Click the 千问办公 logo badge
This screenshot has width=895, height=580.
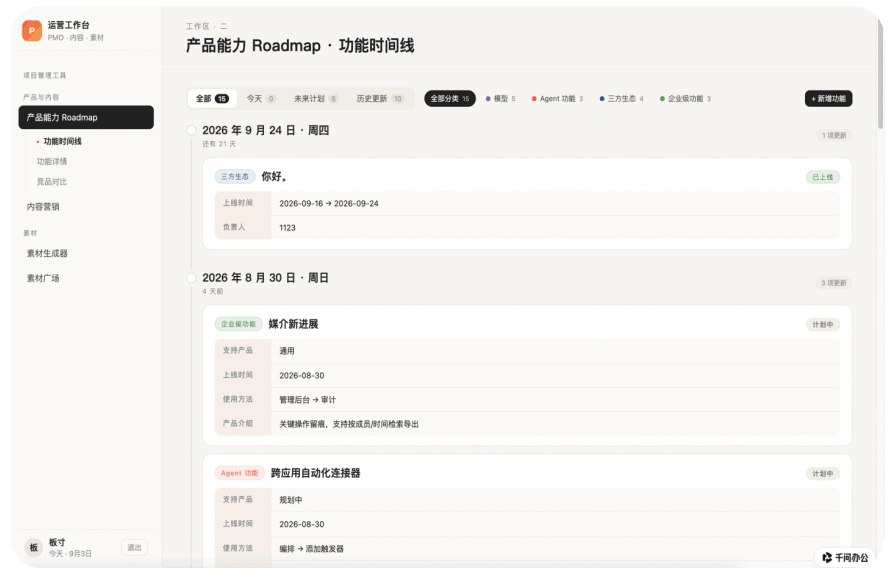[x=845, y=557]
